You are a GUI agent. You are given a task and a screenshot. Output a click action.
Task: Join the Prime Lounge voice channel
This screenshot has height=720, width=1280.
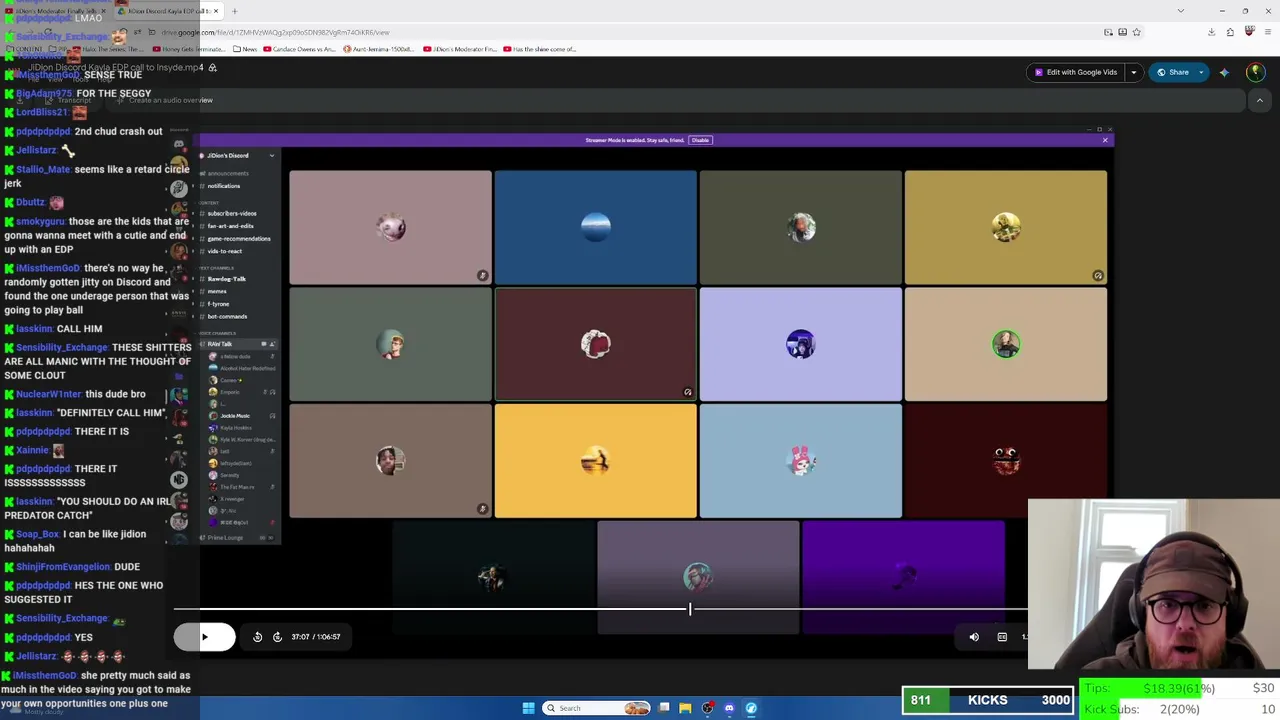225,538
